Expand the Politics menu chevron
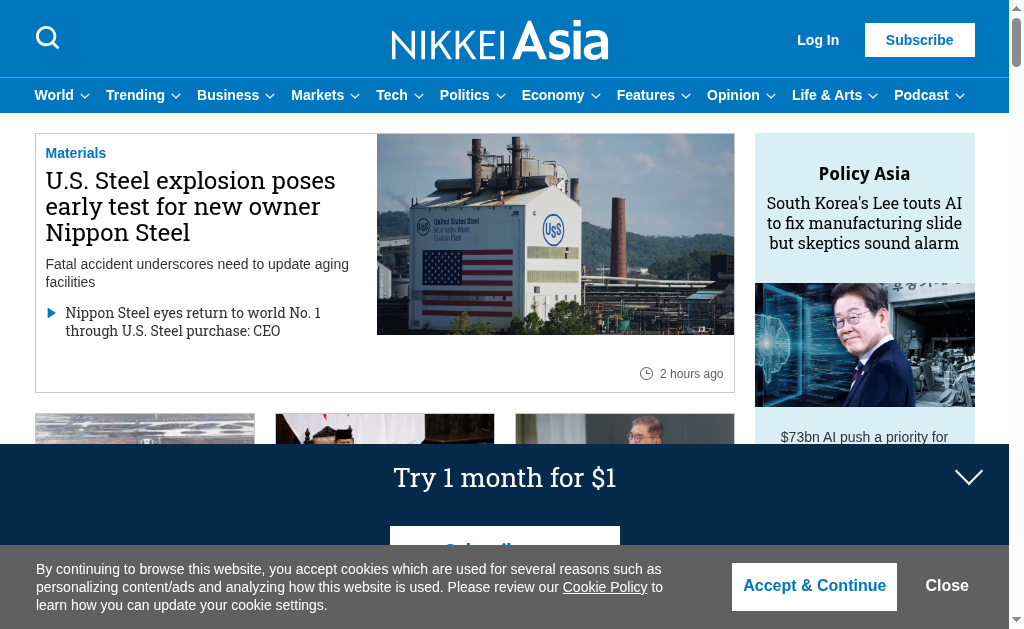 point(500,96)
